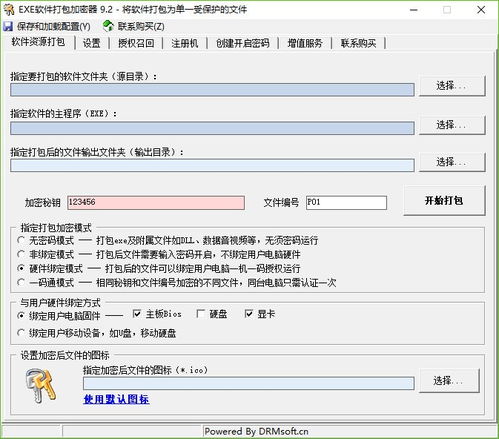Uncheck the 主板Bios checkbox
Viewport: 499px width, 439px height.
[x=137, y=314]
